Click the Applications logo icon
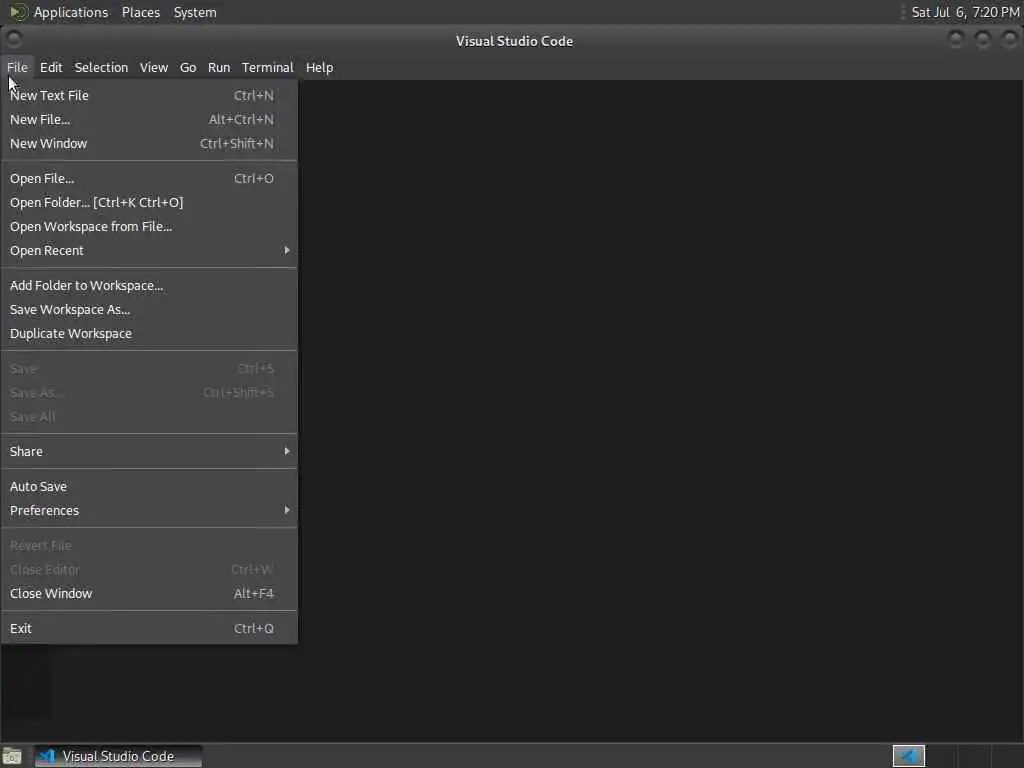The height and width of the screenshot is (768, 1024). (18, 12)
